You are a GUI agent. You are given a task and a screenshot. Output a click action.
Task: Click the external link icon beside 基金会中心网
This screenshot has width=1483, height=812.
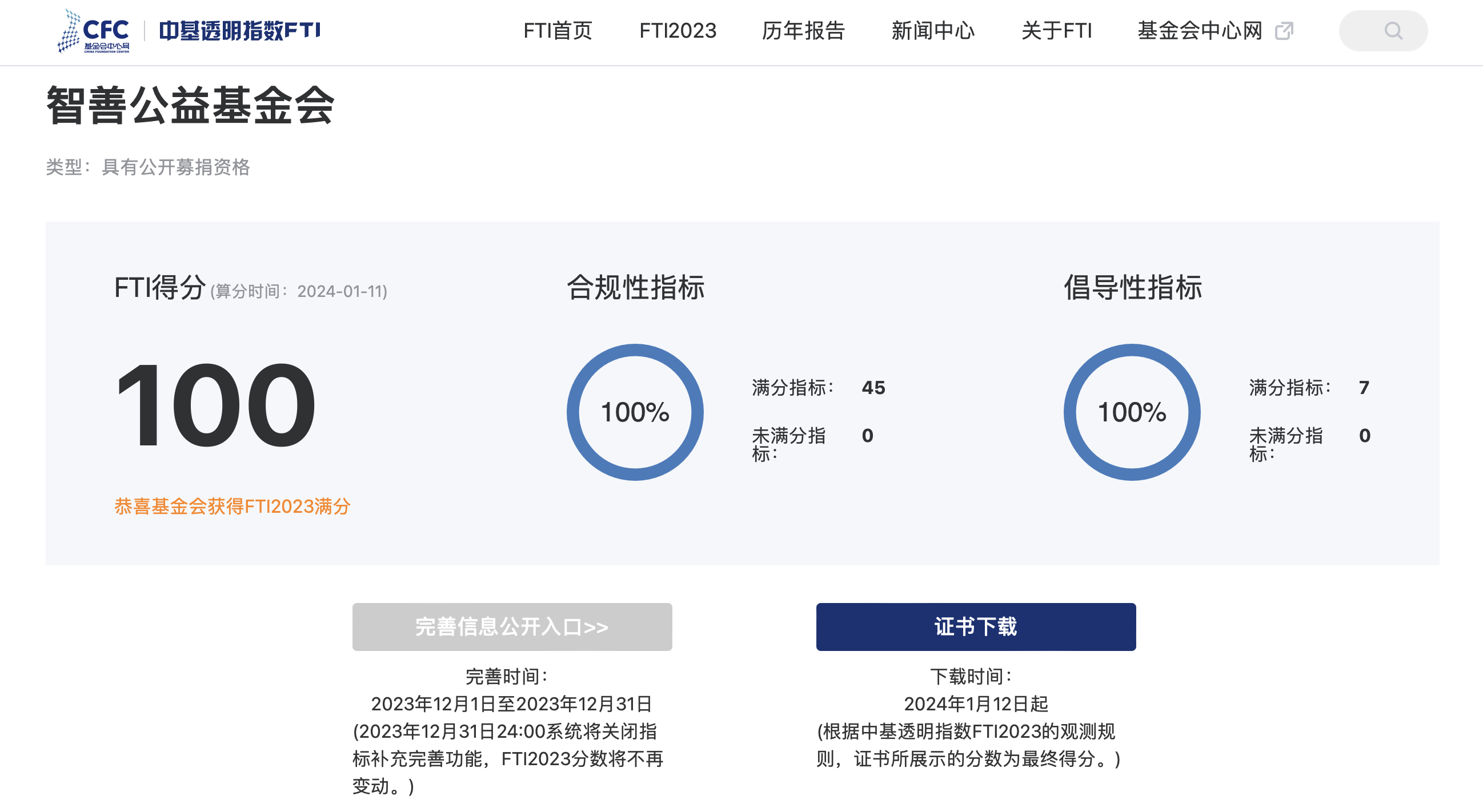(1284, 31)
